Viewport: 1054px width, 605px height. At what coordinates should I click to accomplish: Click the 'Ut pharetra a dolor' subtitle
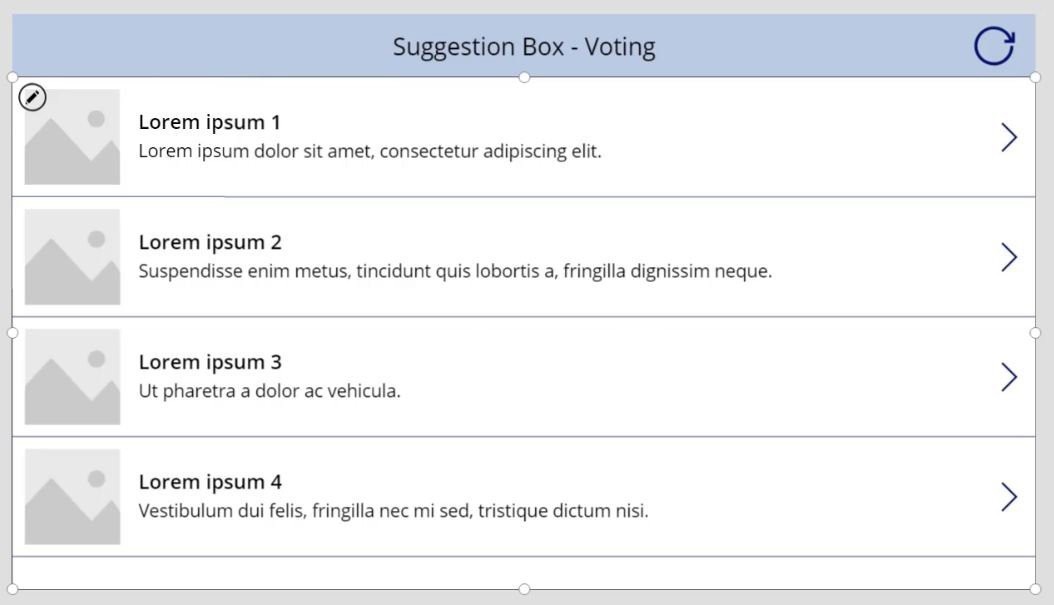[270, 391]
